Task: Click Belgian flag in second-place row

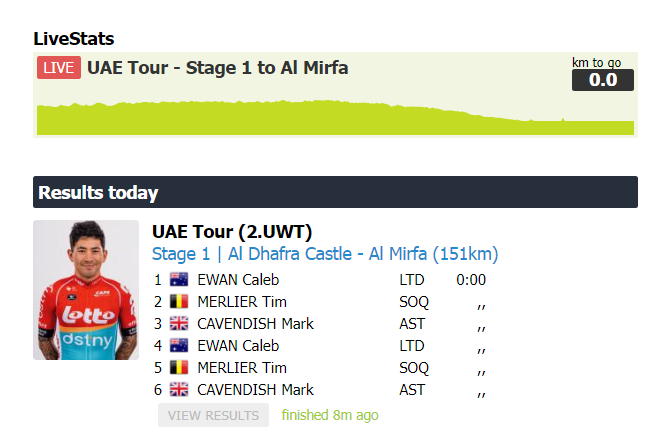Action: point(179,302)
